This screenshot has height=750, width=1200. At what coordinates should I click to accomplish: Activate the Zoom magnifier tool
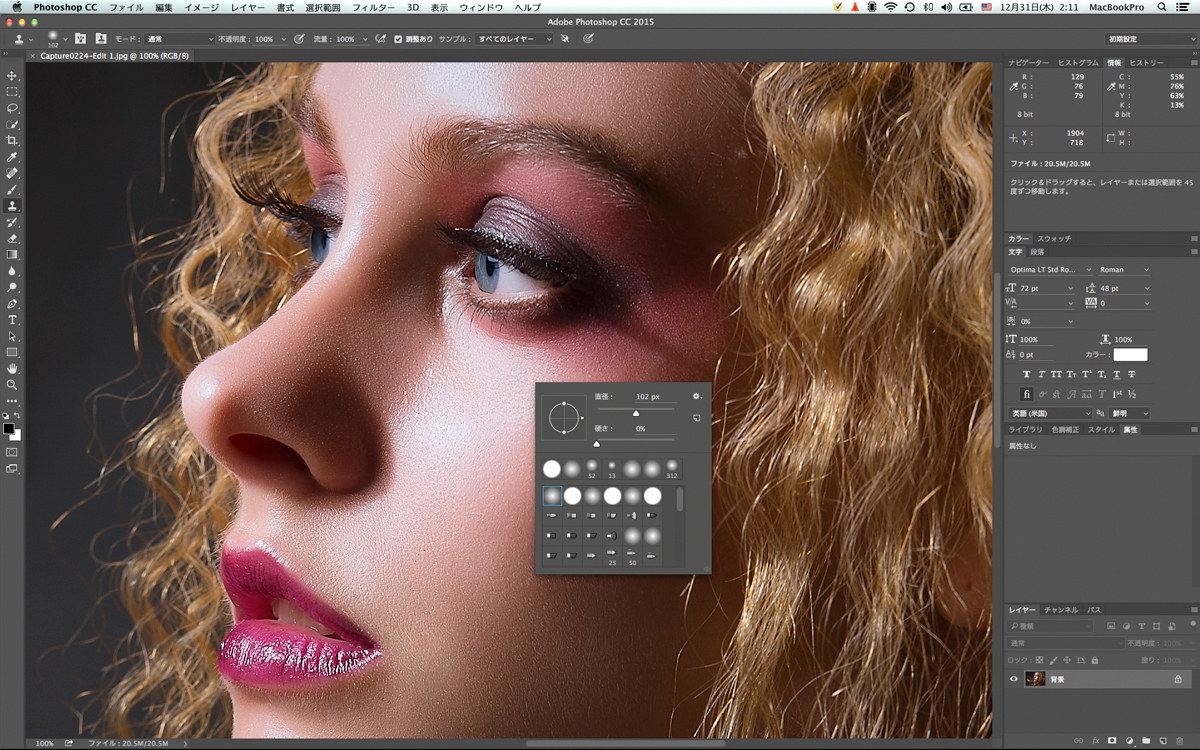(12, 384)
